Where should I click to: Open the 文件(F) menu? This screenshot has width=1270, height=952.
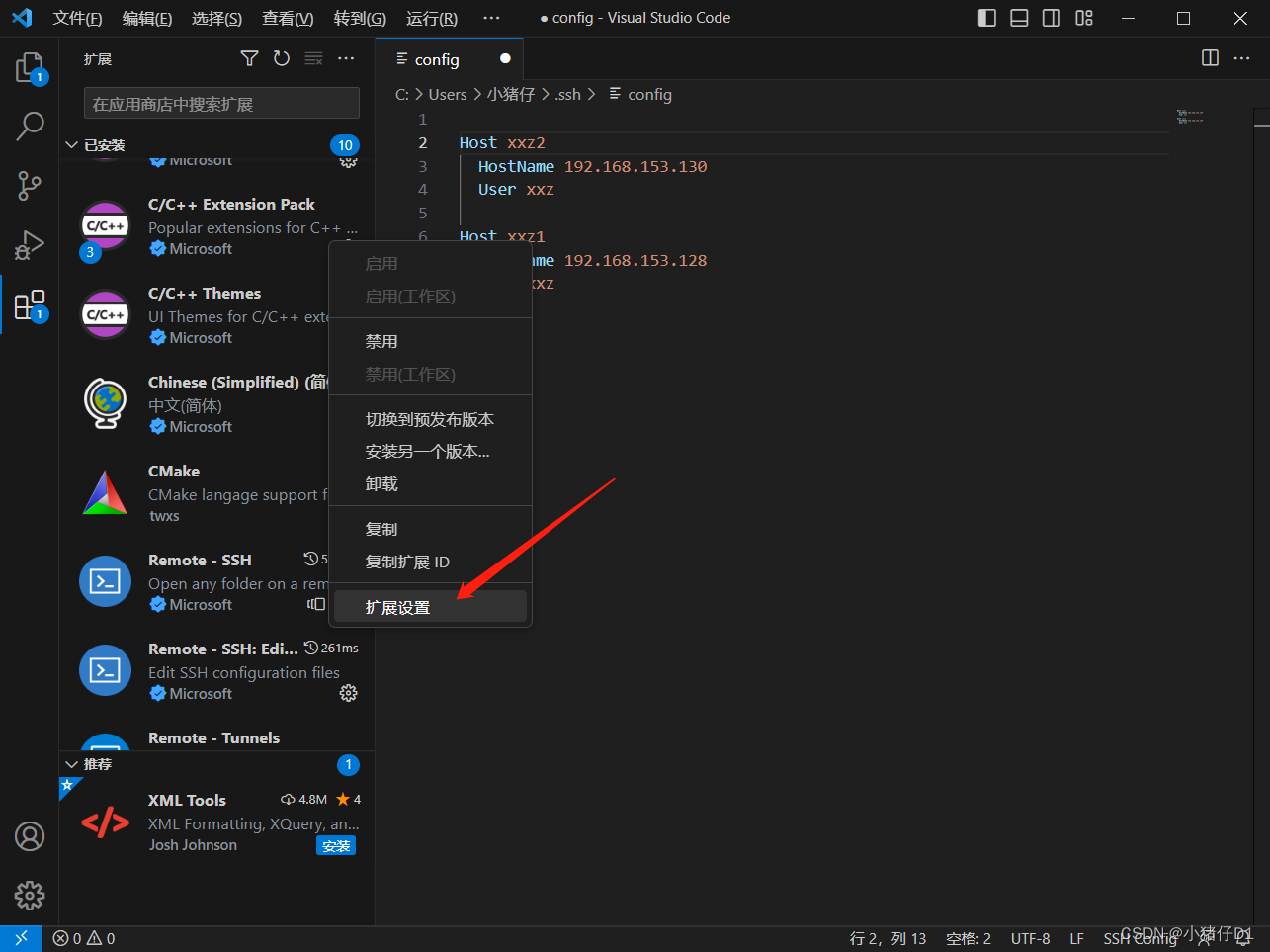pyautogui.click(x=77, y=18)
